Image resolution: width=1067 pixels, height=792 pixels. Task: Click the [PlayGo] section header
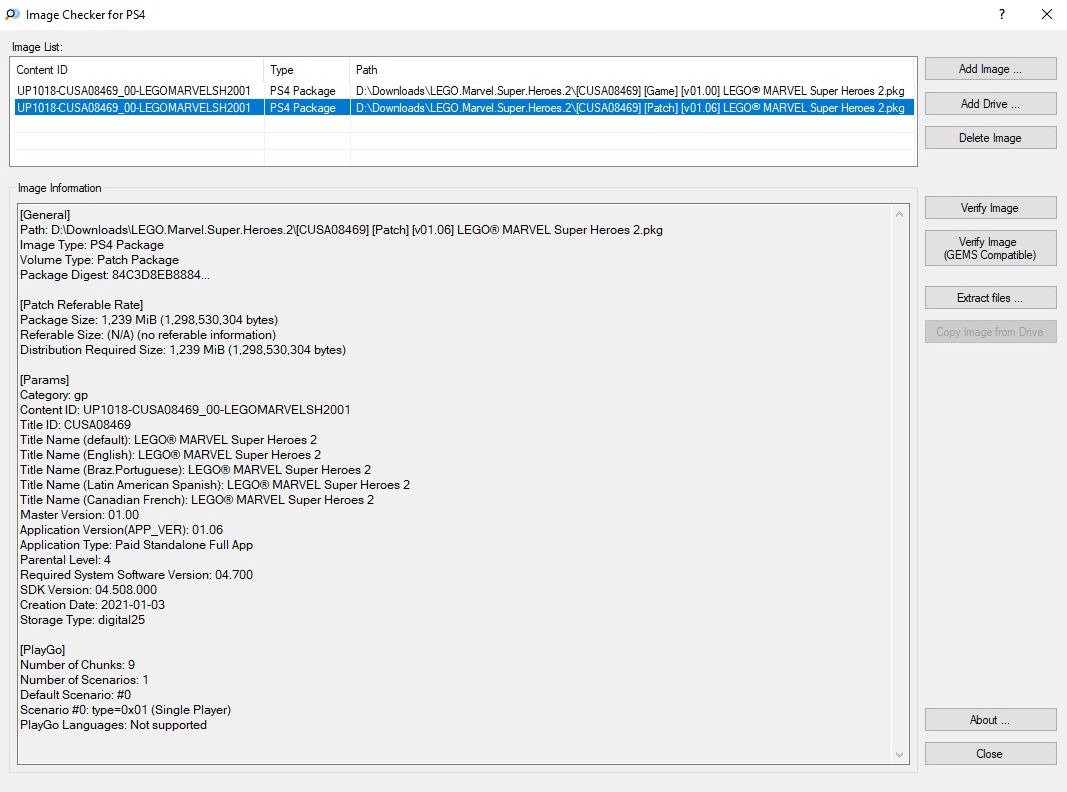tap(42, 649)
